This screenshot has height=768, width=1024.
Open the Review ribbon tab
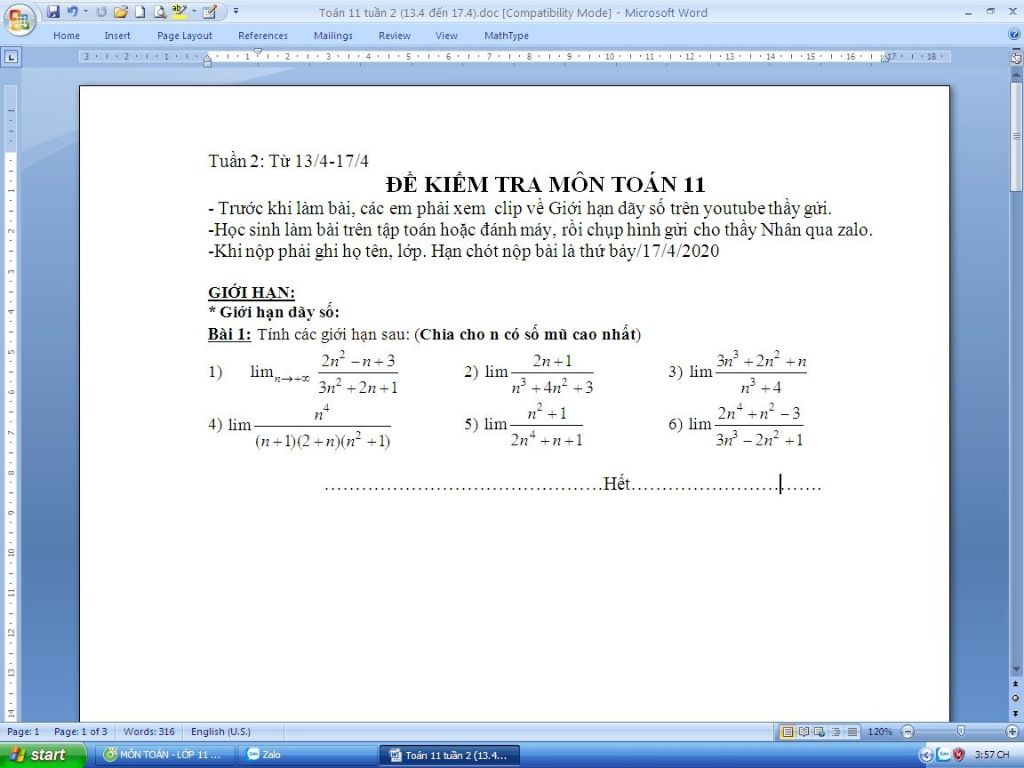point(394,36)
